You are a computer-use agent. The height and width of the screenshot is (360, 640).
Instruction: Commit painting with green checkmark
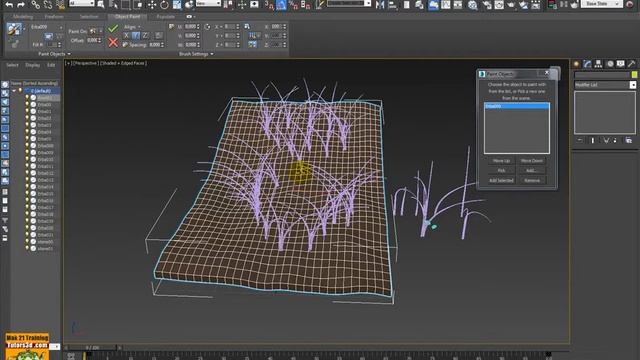113,29
